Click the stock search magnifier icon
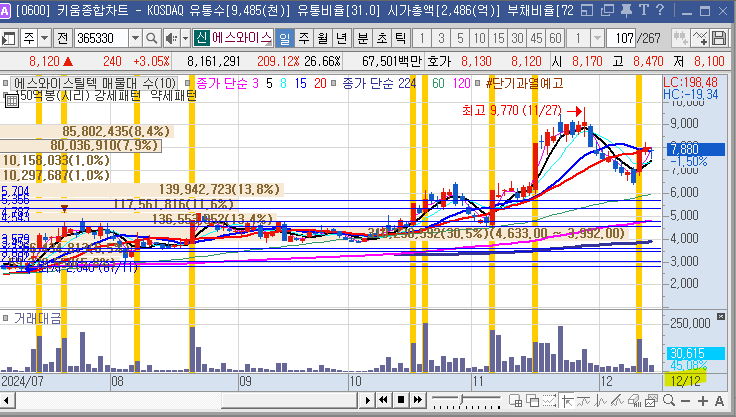Viewport: 736px width, 417px height. [151, 38]
